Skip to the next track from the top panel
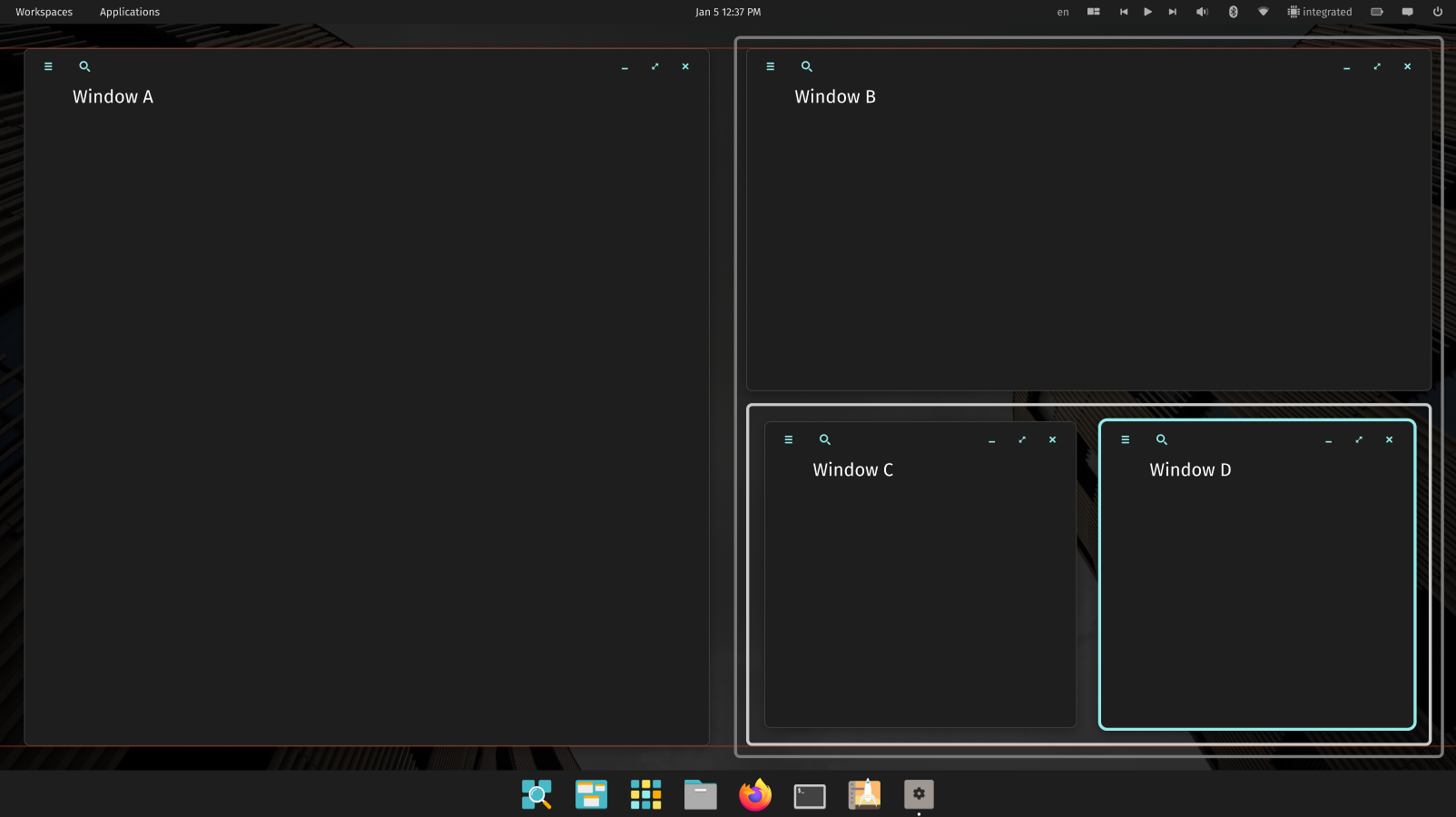Screen dimensions: 1456x817 tap(1172, 12)
